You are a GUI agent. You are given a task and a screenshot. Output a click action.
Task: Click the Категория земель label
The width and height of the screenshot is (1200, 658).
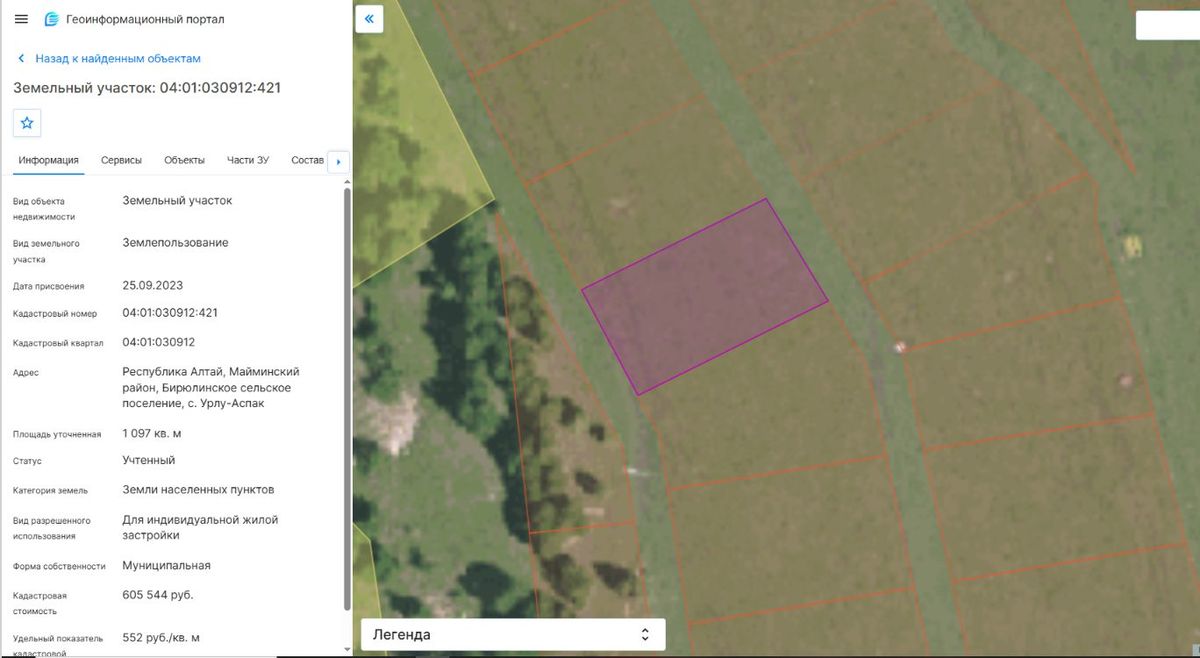click(x=51, y=491)
